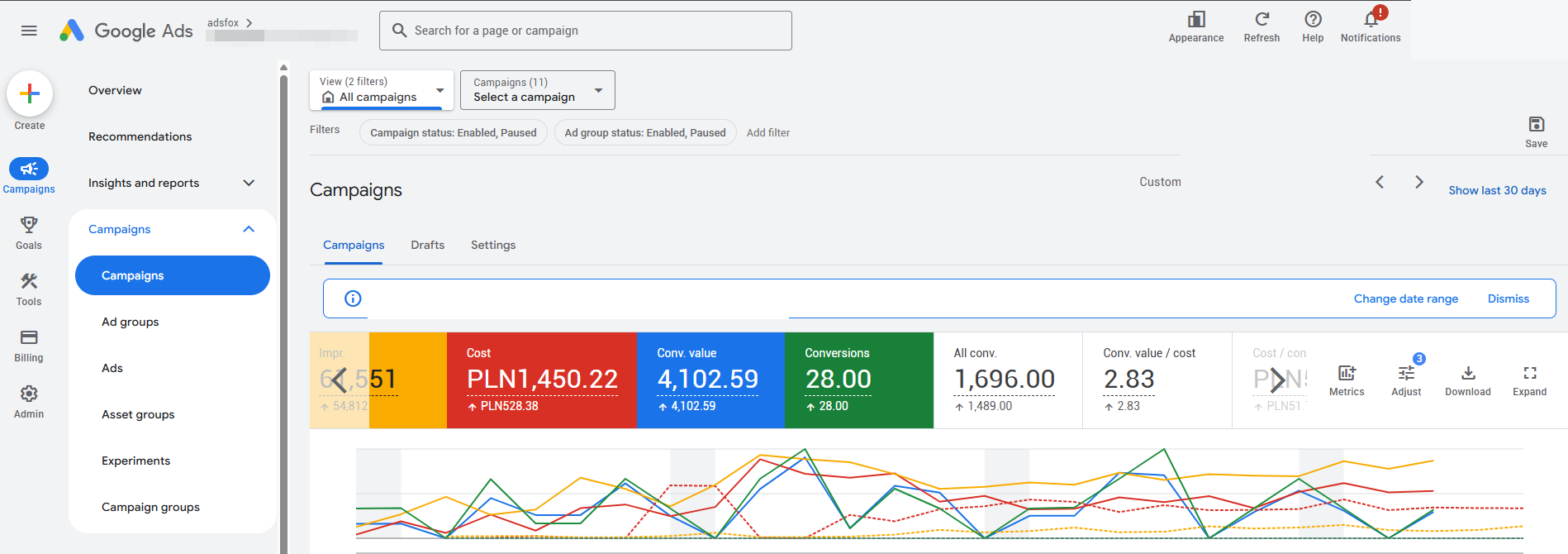Open View All campaigns dropdown

[x=382, y=89]
